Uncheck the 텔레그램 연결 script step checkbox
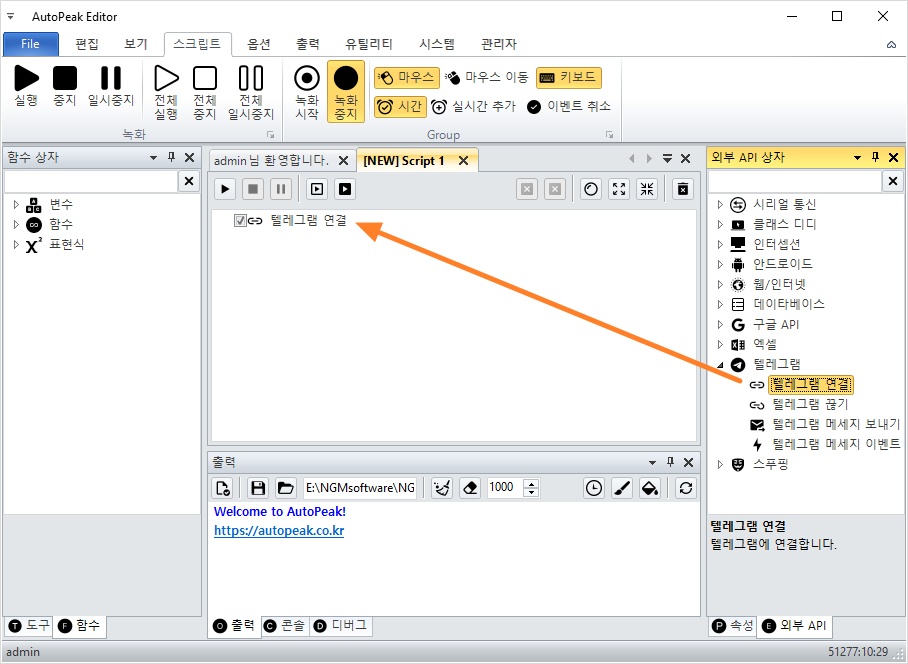This screenshot has height=664, width=908. 240,221
